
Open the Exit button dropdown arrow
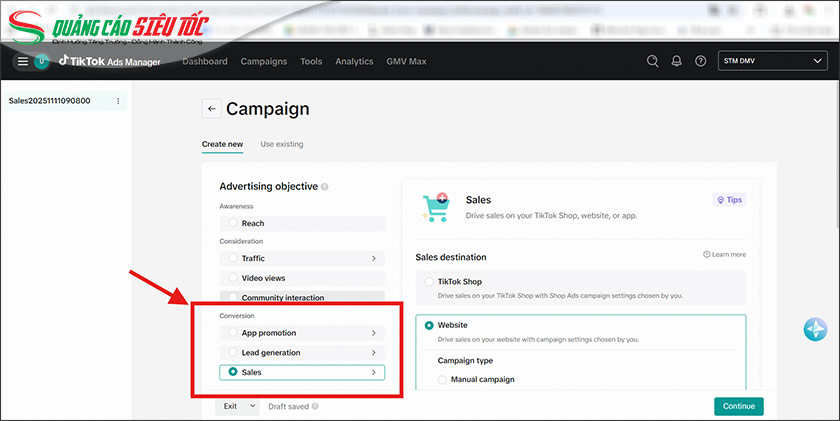point(251,406)
